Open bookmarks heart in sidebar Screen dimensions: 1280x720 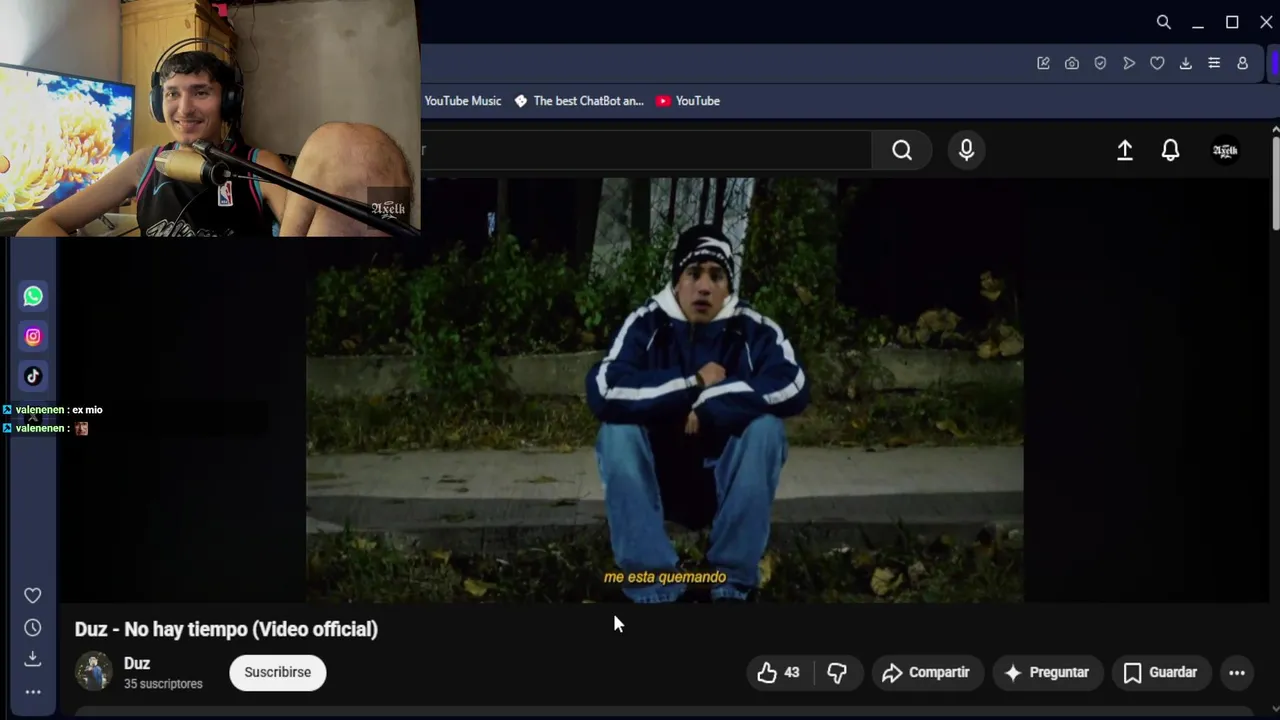point(33,595)
